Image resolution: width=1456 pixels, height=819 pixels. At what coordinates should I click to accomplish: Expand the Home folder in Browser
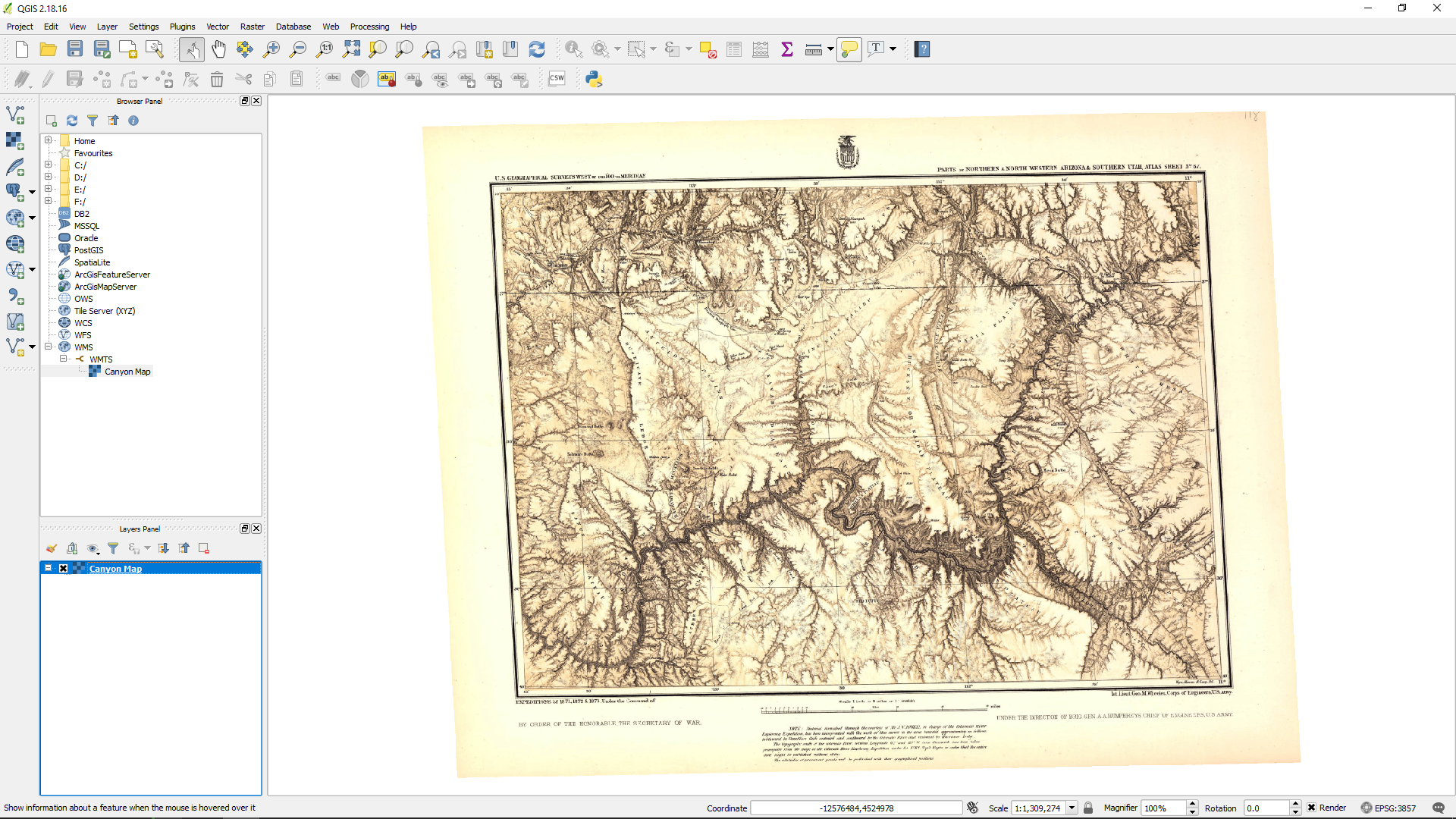tap(48, 140)
